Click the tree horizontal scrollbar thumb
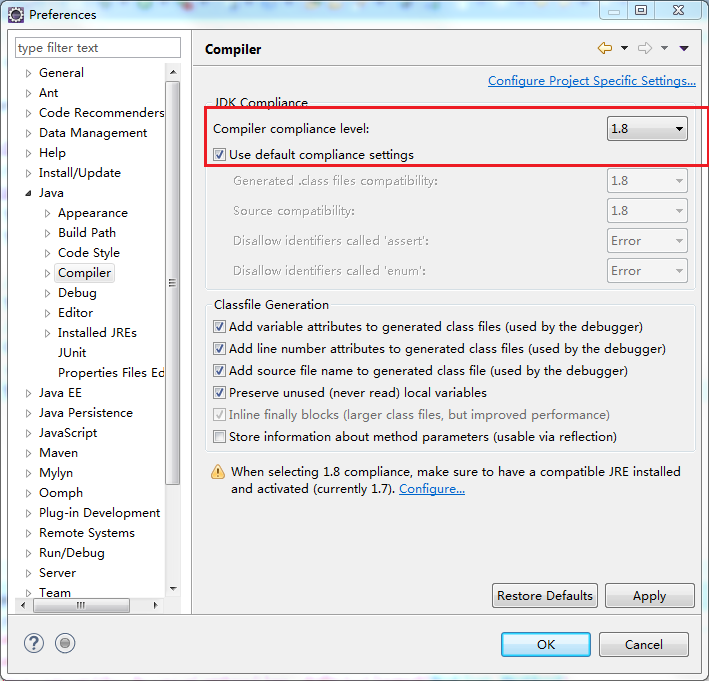Screen dimensions: 709x681 pyautogui.click(x=81, y=605)
